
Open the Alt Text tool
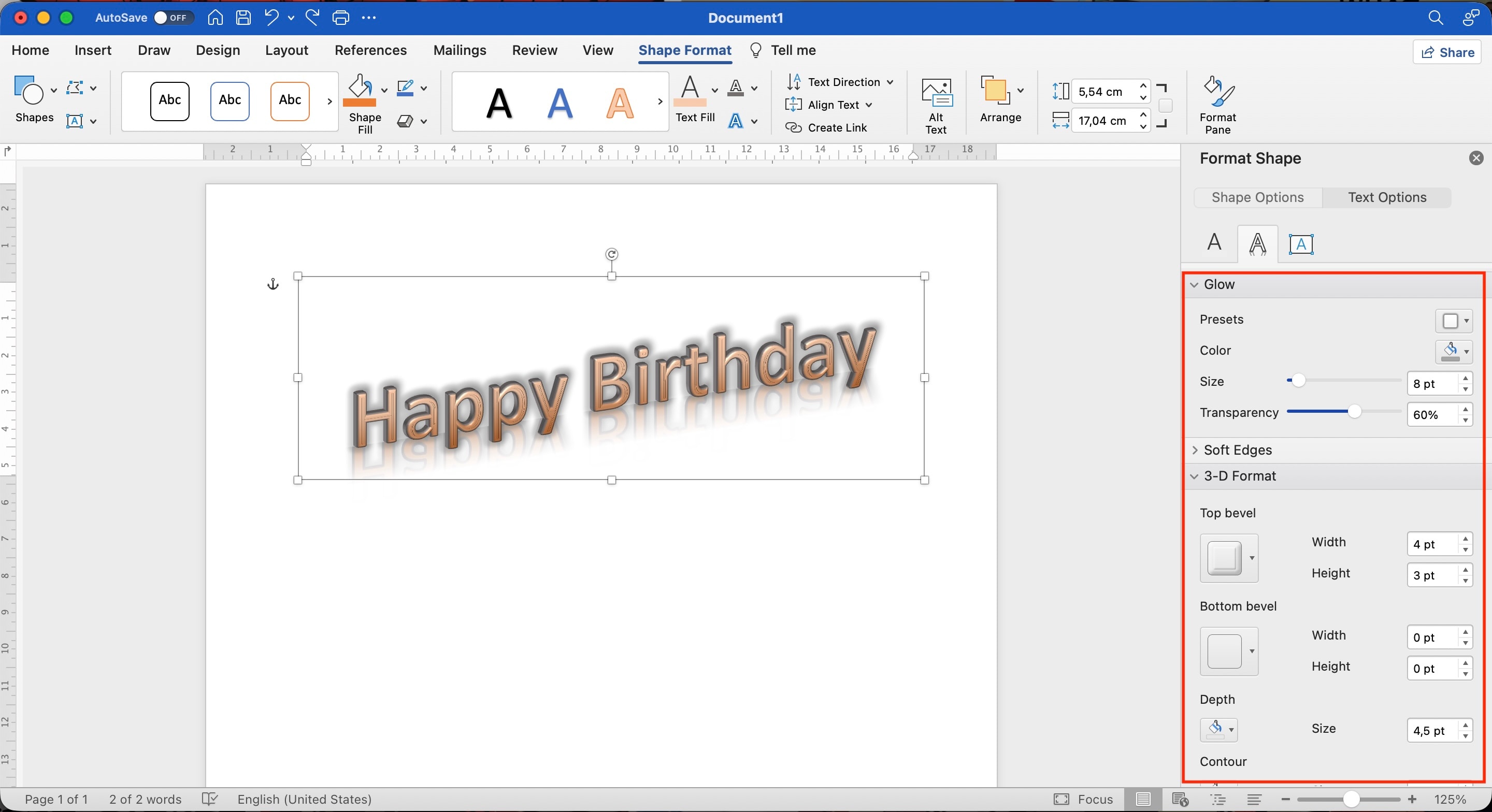coord(936,107)
